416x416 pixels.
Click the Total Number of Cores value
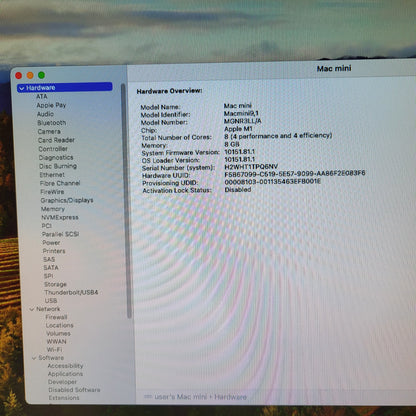[x=278, y=136]
